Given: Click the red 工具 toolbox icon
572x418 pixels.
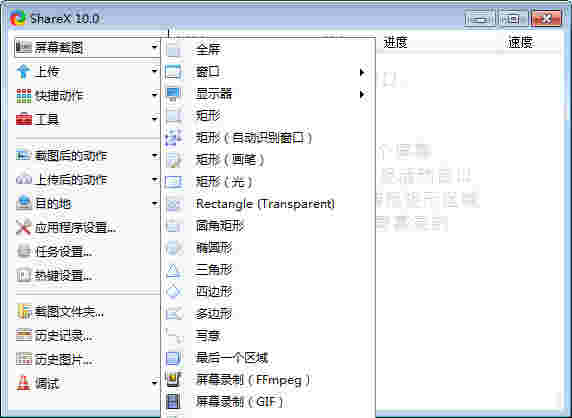Looking at the screenshot, I should [x=24, y=119].
